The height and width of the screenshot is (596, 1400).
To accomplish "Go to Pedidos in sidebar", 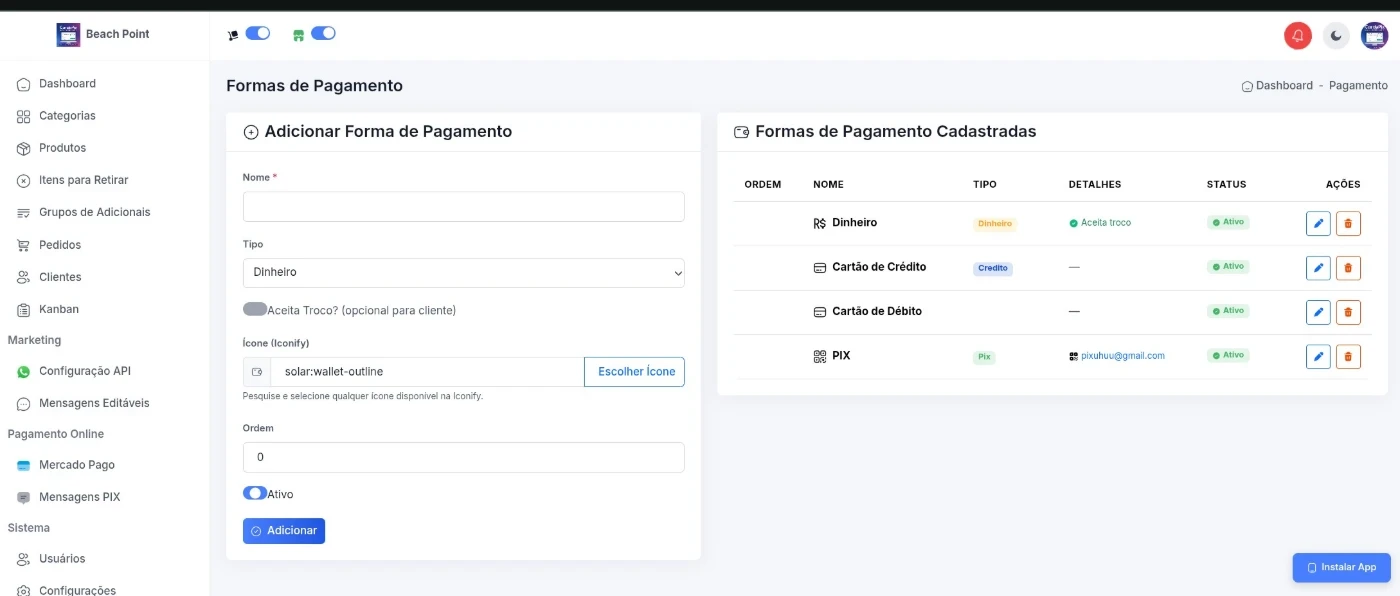I will [x=60, y=245].
